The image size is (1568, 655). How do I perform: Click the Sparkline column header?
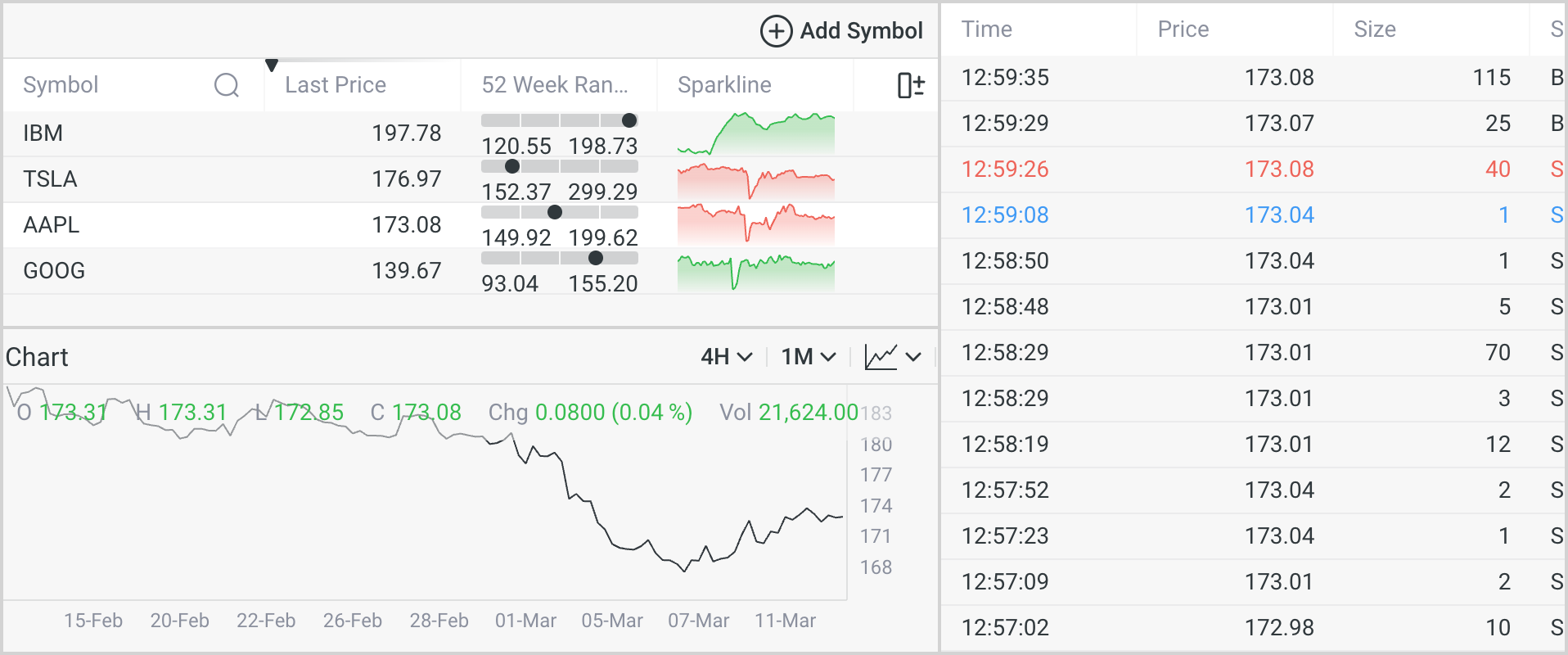[x=724, y=84]
